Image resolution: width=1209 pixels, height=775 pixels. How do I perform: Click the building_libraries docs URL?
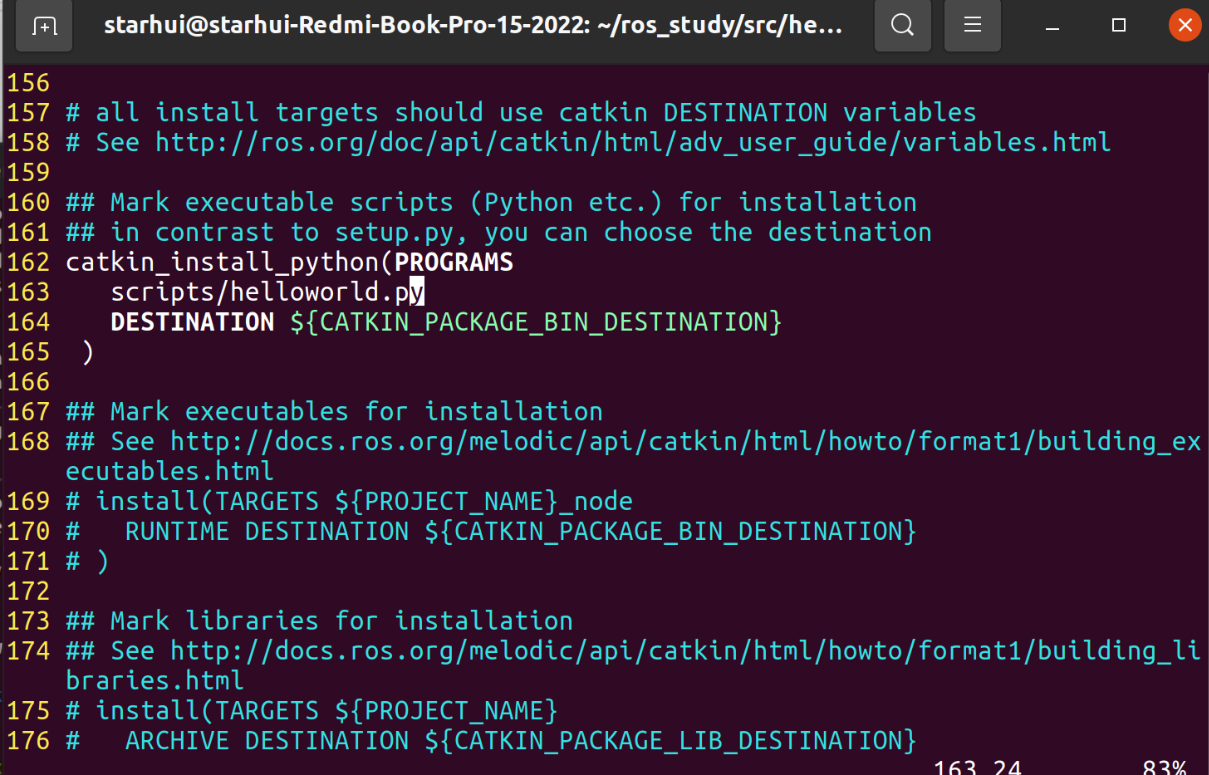click(x=685, y=651)
